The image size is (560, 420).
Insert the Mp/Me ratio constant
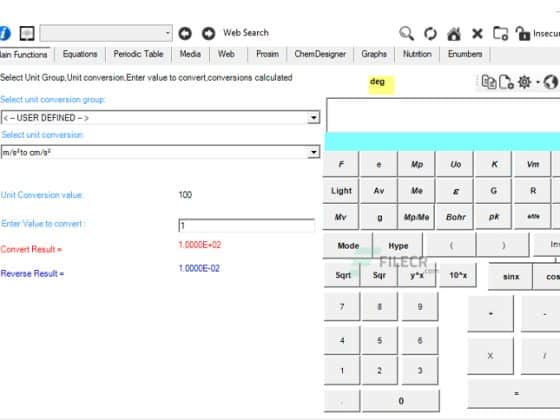416,217
